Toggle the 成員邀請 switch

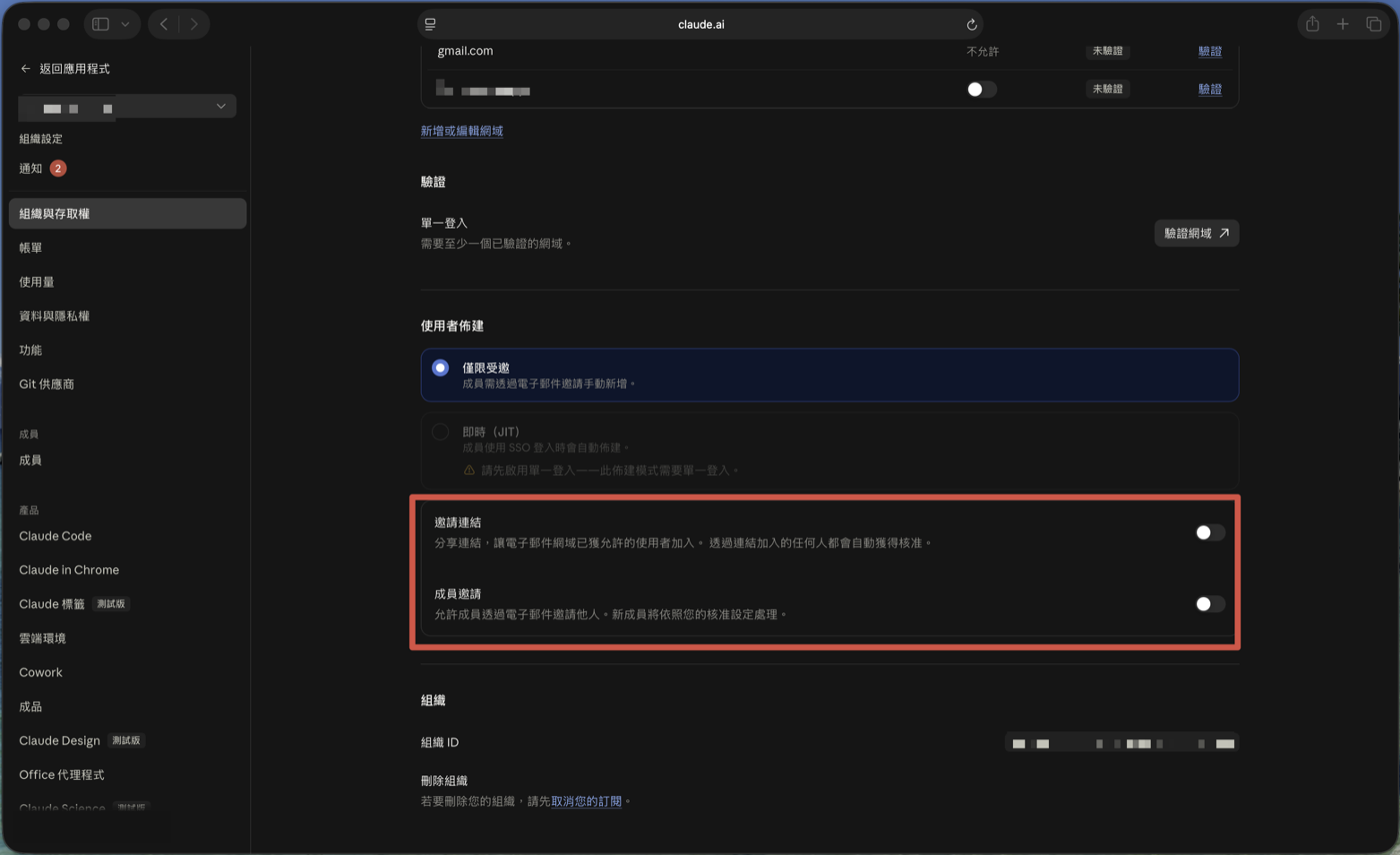(1209, 604)
